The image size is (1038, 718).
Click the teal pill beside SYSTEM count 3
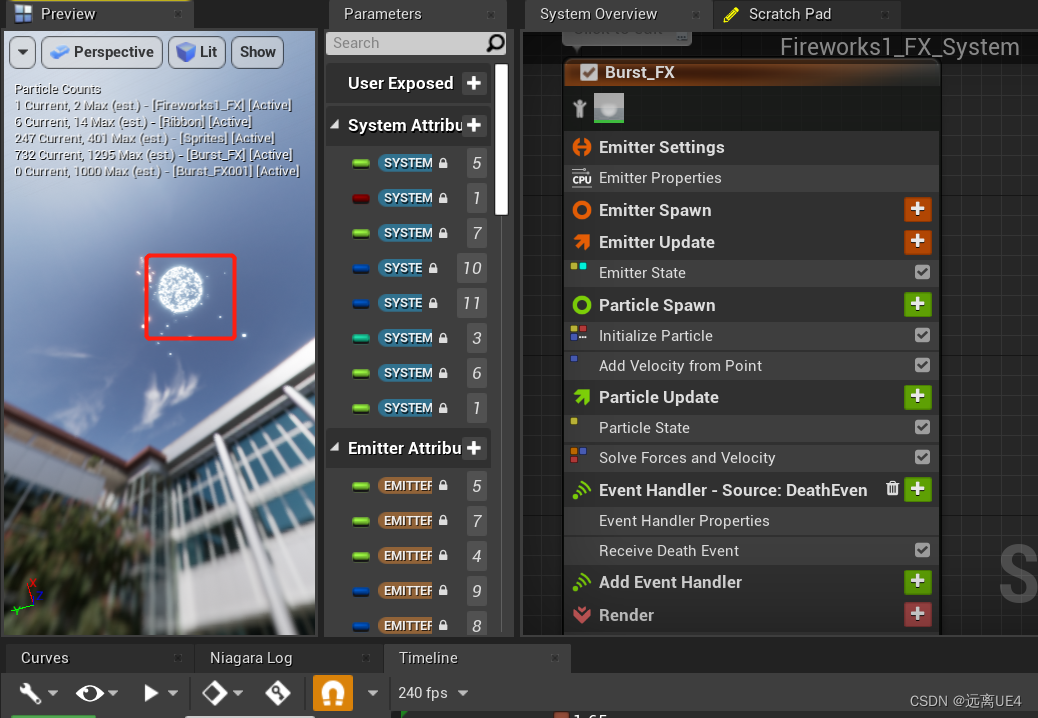[361, 339]
